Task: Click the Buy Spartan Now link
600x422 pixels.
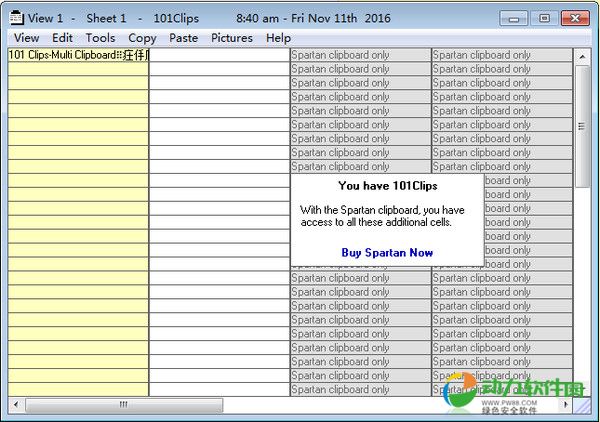Action: coord(387,253)
